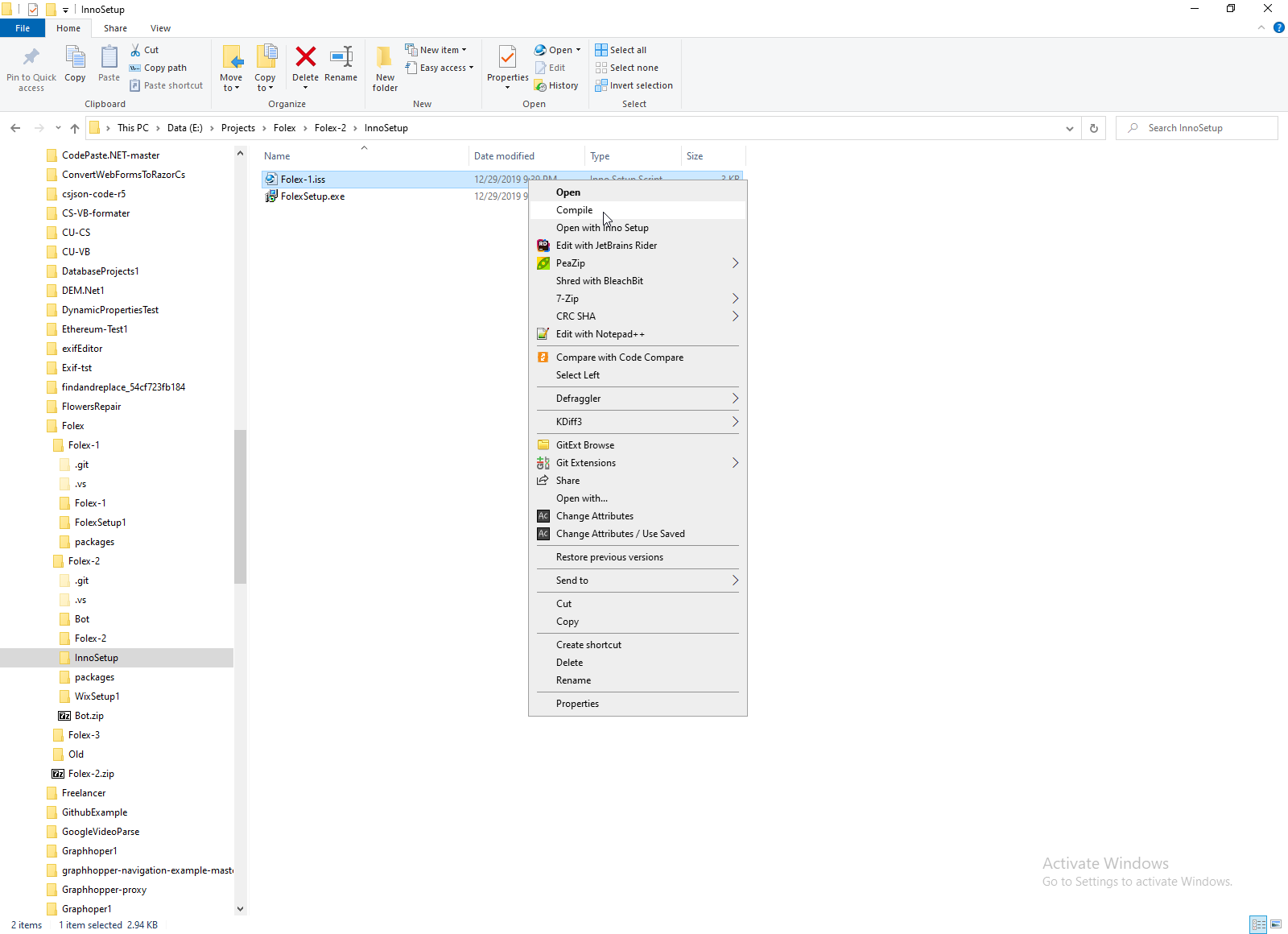The image size is (1288, 934).
Task: Go up one folder level
Action: click(x=75, y=128)
